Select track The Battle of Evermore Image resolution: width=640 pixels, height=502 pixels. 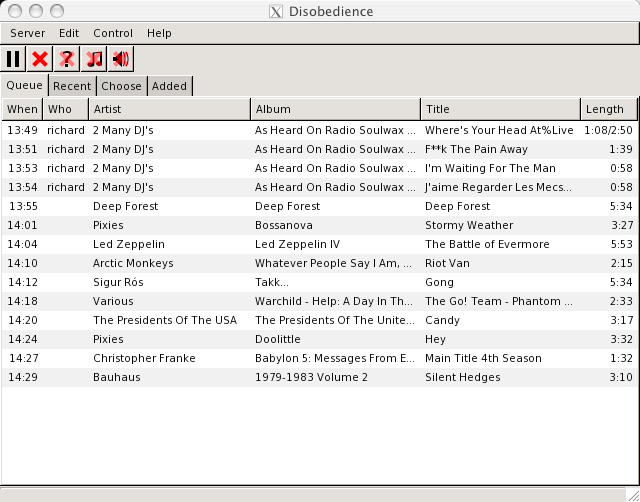click(487, 244)
